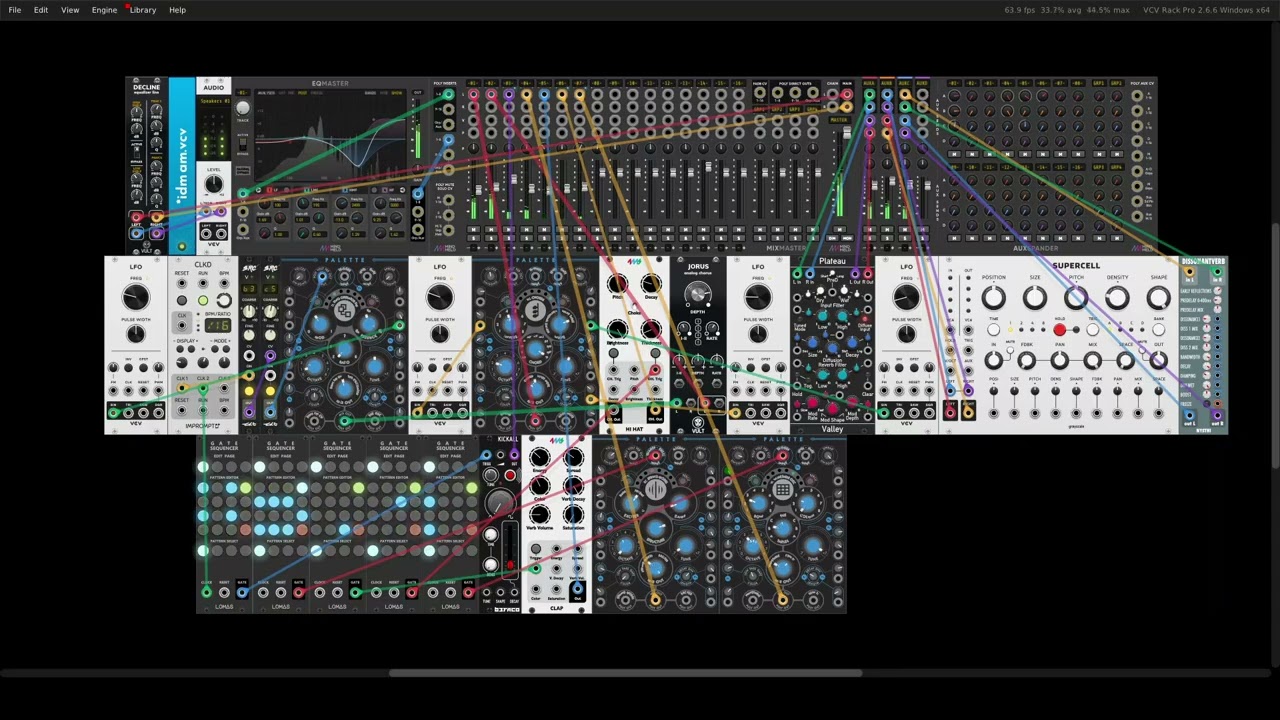Click the 4ms logo on Hi Hat
The height and width of the screenshot is (720, 1280).
click(x=634, y=262)
